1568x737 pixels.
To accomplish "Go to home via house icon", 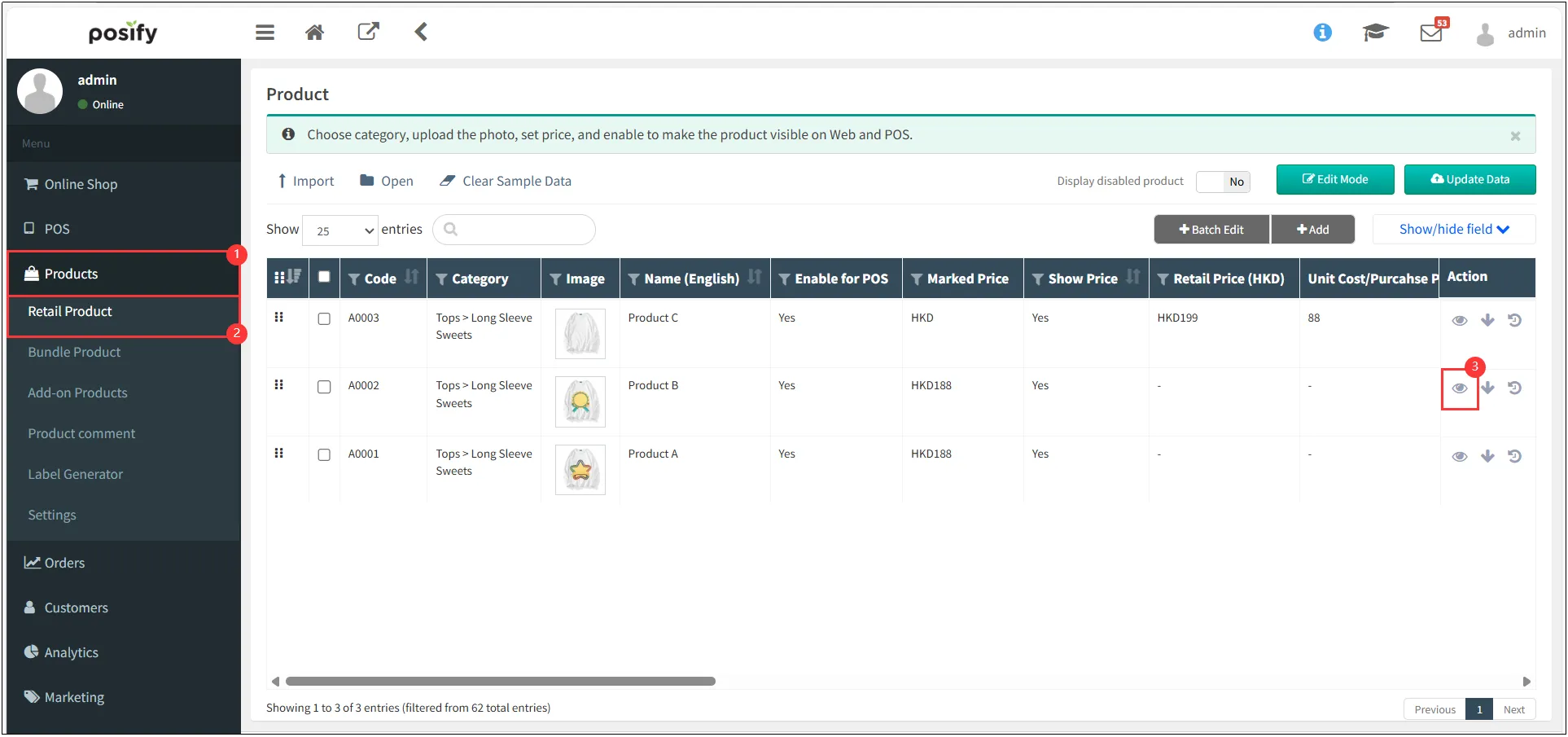I will (x=314, y=33).
